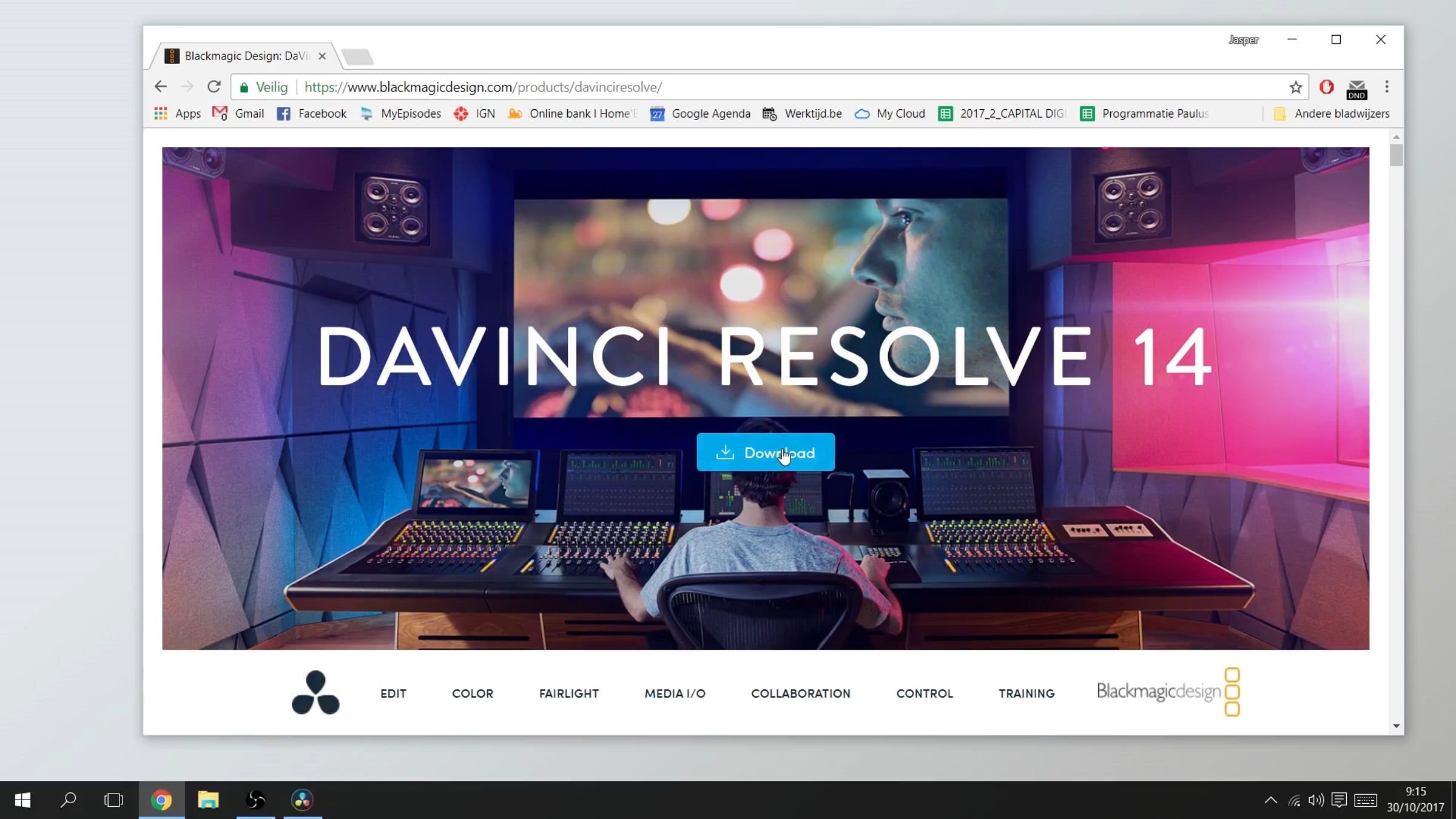Open the Blackmagicdesign logo link
This screenshot has width=1456, height=819.
[1168, 692]
